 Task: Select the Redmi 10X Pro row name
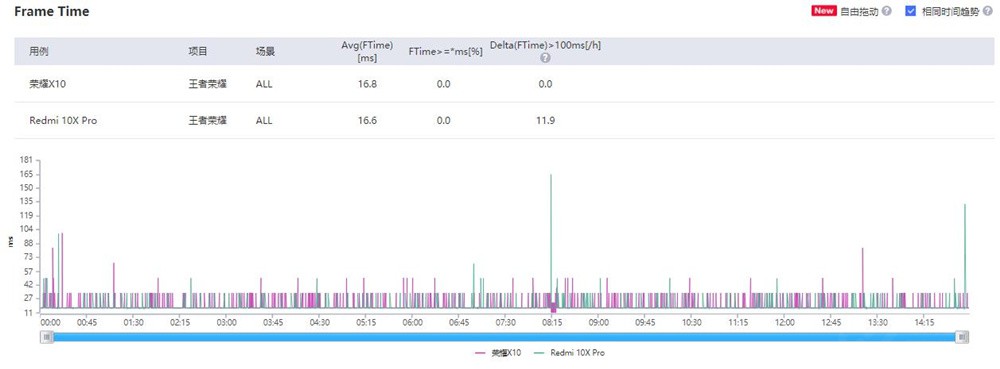[63, 120]
